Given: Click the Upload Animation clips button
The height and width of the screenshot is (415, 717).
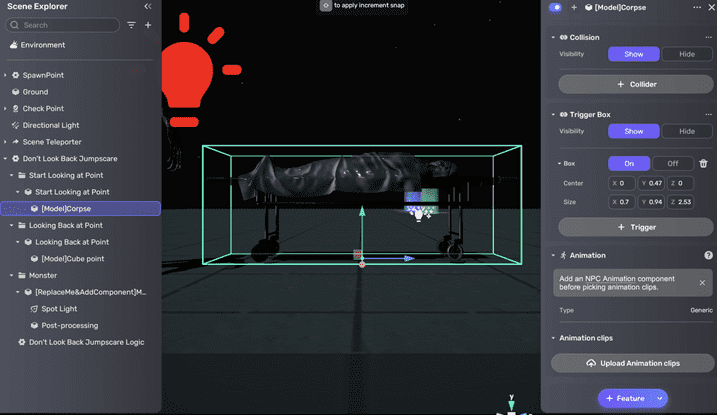Looking at the screenshot, I should (x=629, y=363).
